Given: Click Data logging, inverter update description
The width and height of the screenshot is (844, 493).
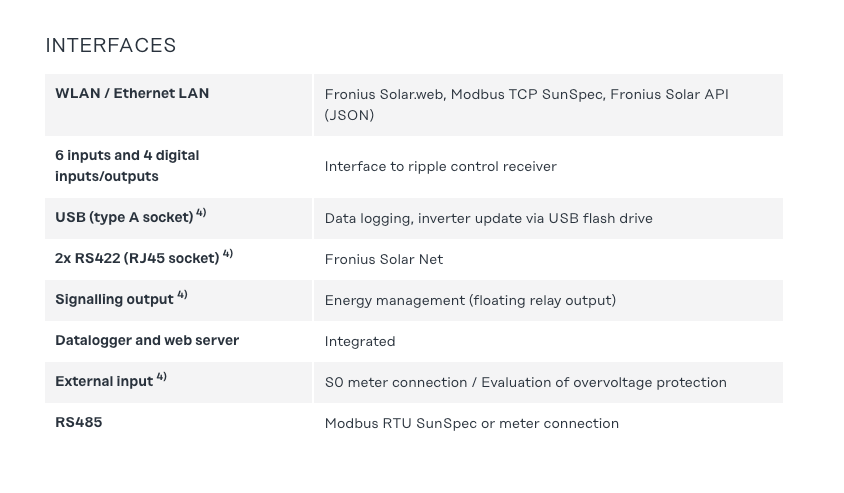Looking at the screenshot, I should [488, 218].
